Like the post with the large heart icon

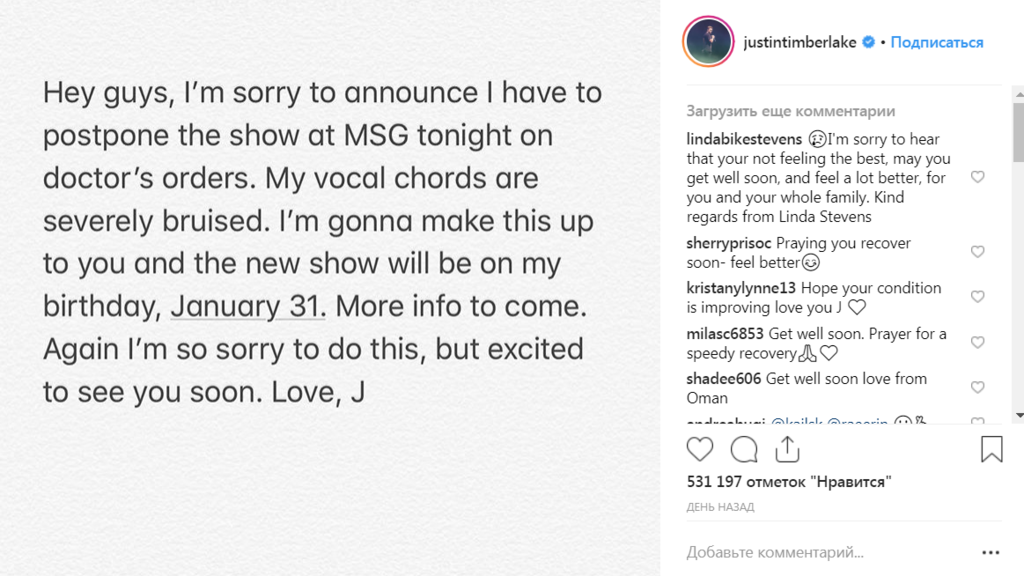(699, 449)
